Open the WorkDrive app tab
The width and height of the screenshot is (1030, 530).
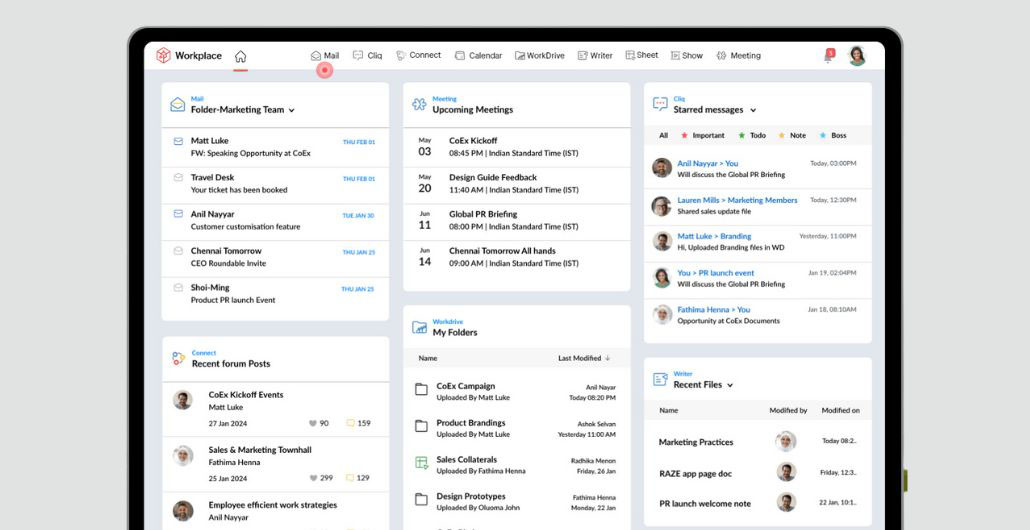pyautogui.click(x=539, y=56)
